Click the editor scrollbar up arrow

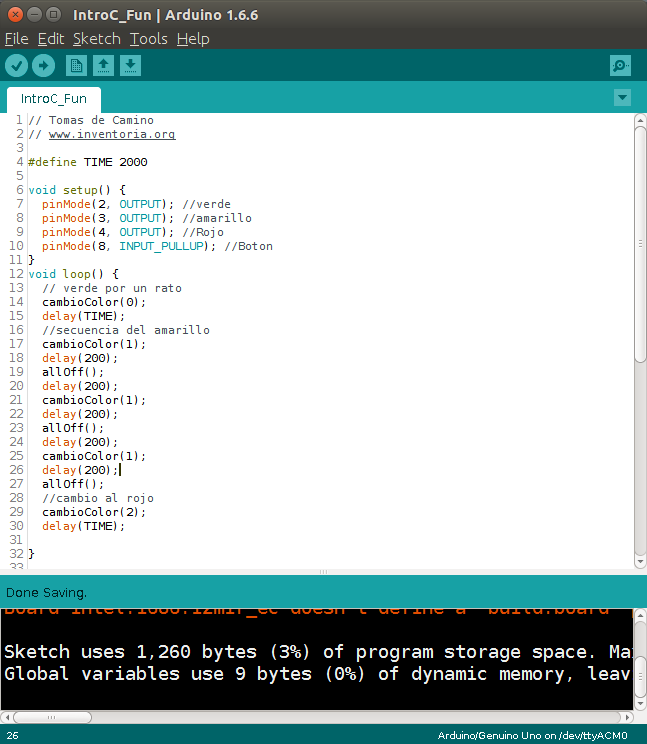click(640, 120)
